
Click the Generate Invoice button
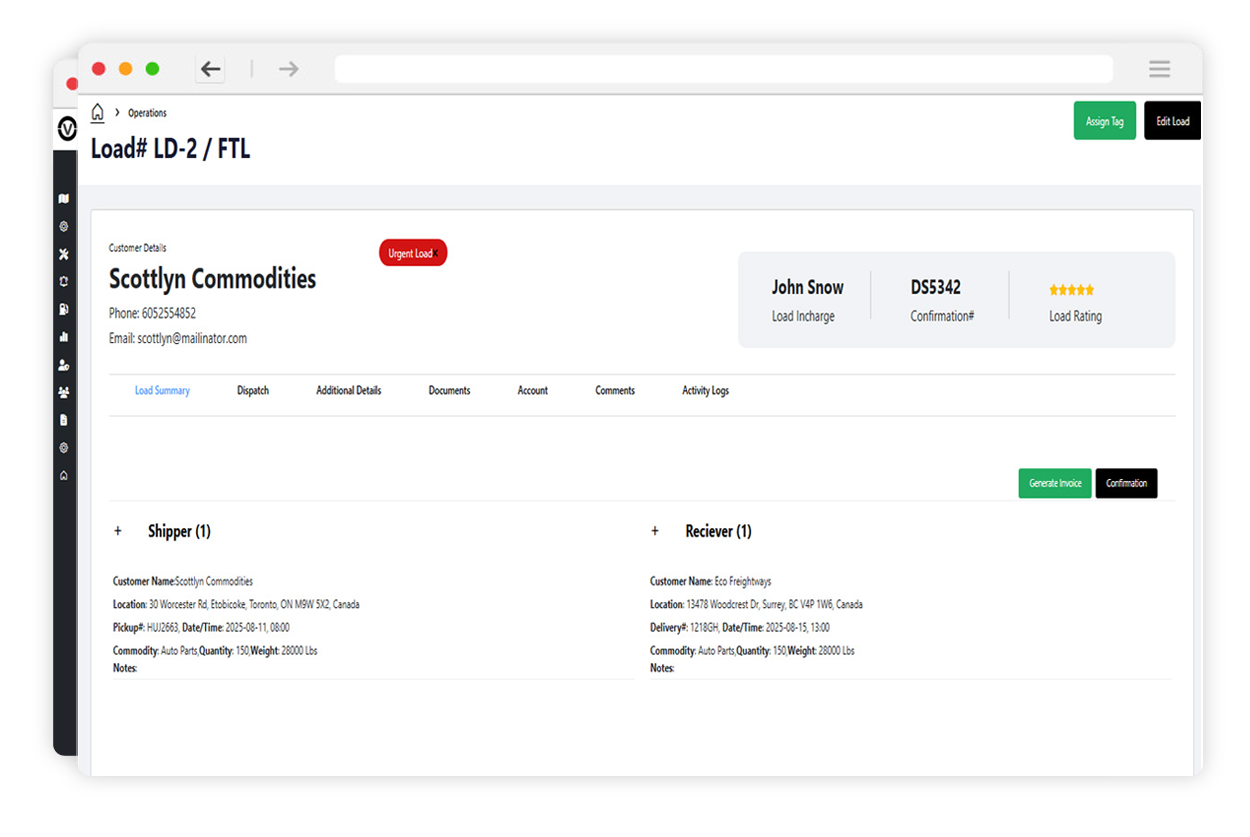(1054, 483)
